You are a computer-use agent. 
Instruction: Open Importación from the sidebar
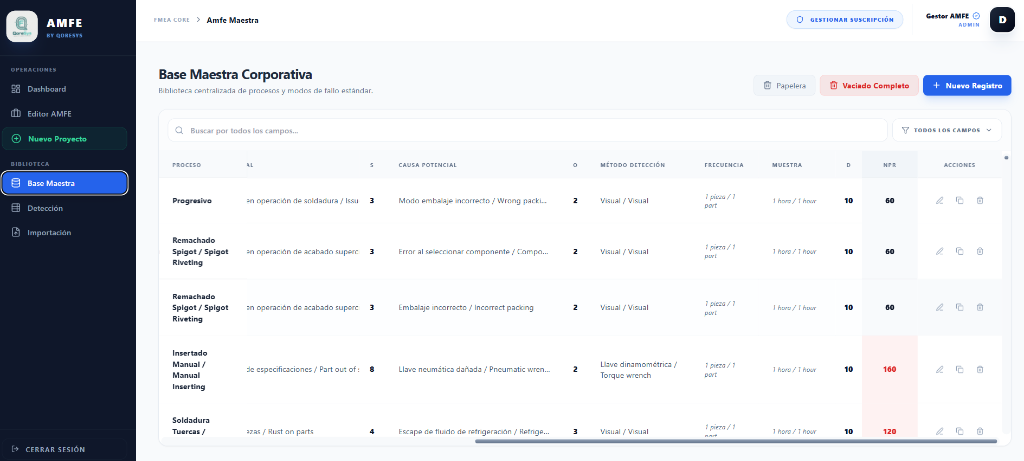pyautogui.click(x=49, y=232)
